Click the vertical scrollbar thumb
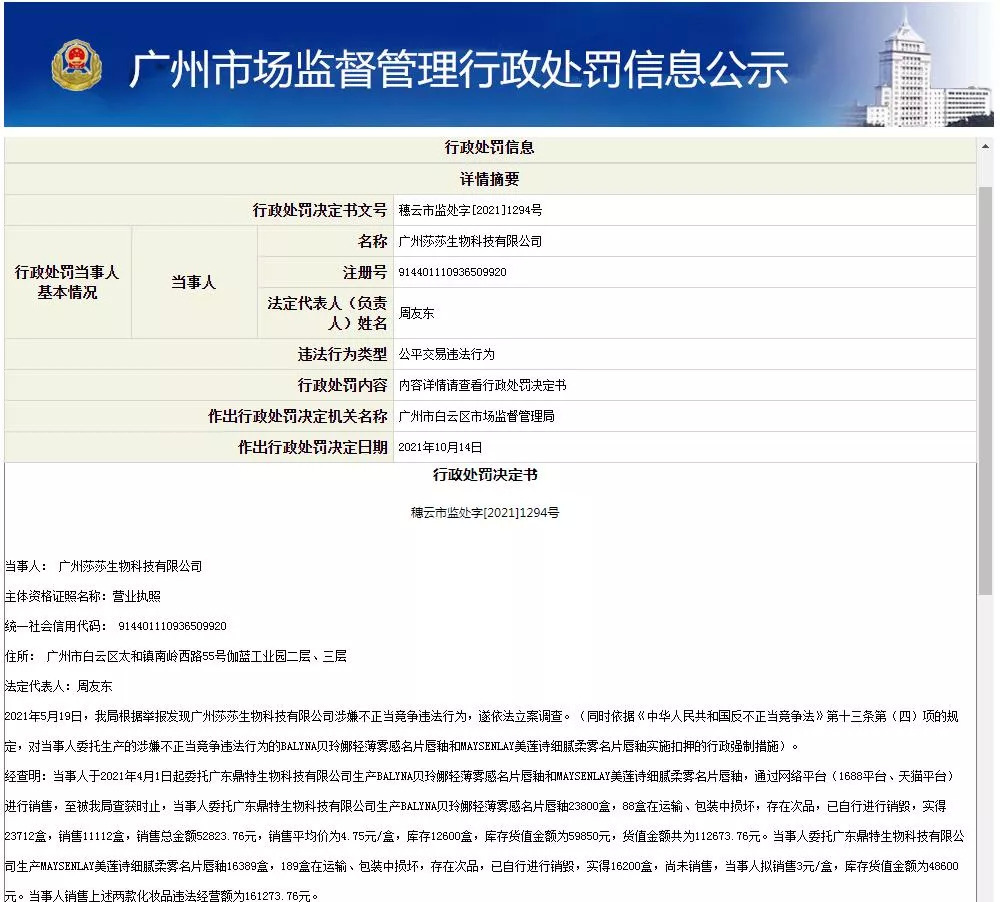 [985, 391]
